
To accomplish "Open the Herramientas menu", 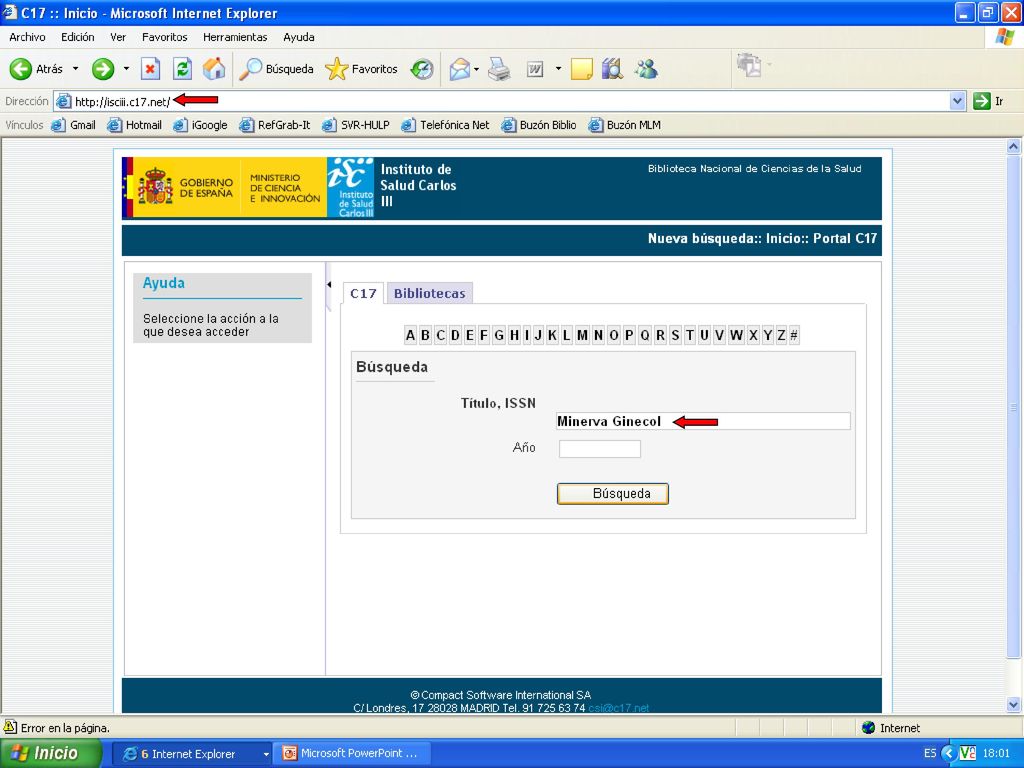I will tap(235, 37).
